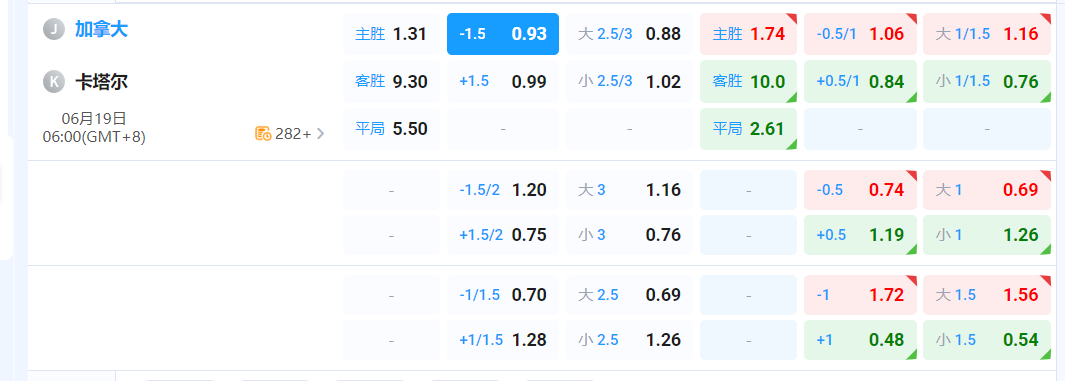The image size is (1065, 381).
Task: Select 小 2.5 odds 1.26
Action: point(630,340)
